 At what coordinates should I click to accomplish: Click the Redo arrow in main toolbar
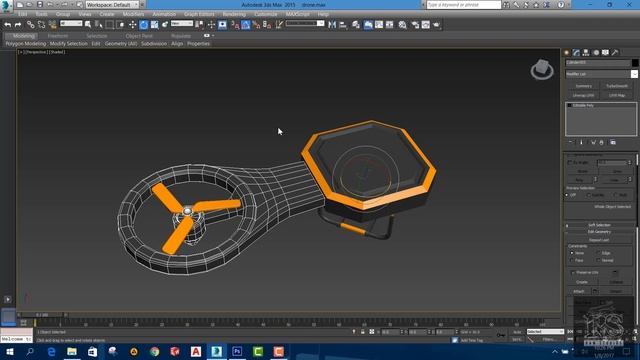click(x=18, y=25)
